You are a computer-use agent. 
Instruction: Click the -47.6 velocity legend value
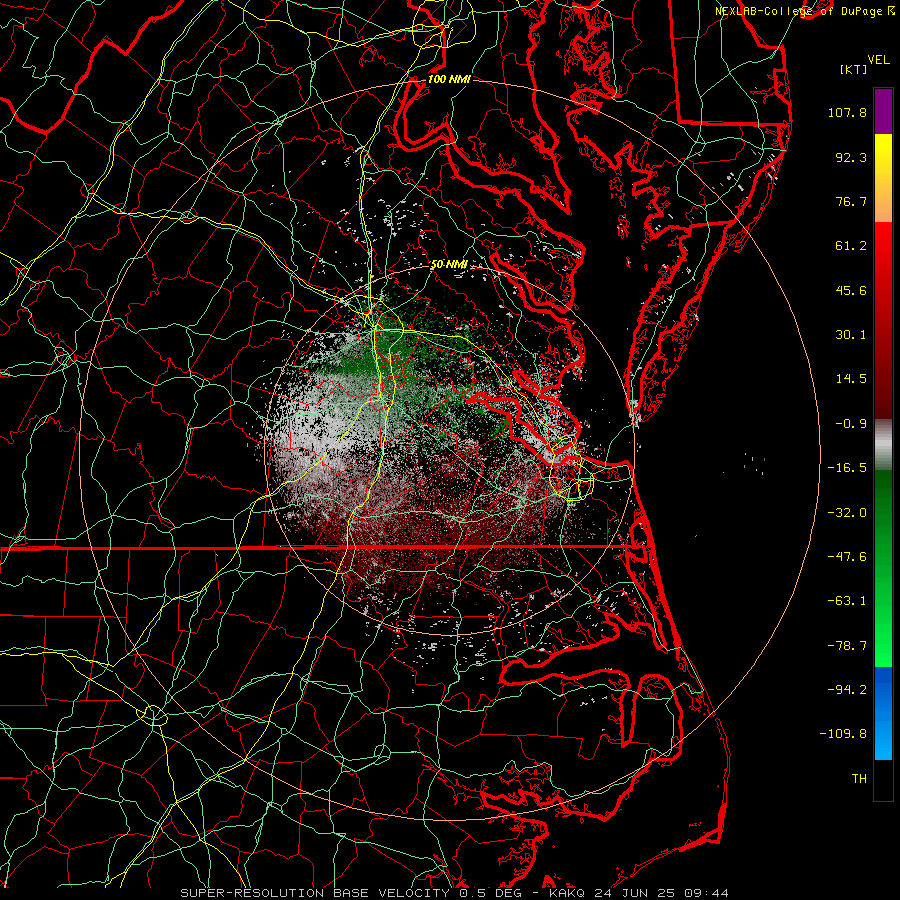(x=847, y=557)
